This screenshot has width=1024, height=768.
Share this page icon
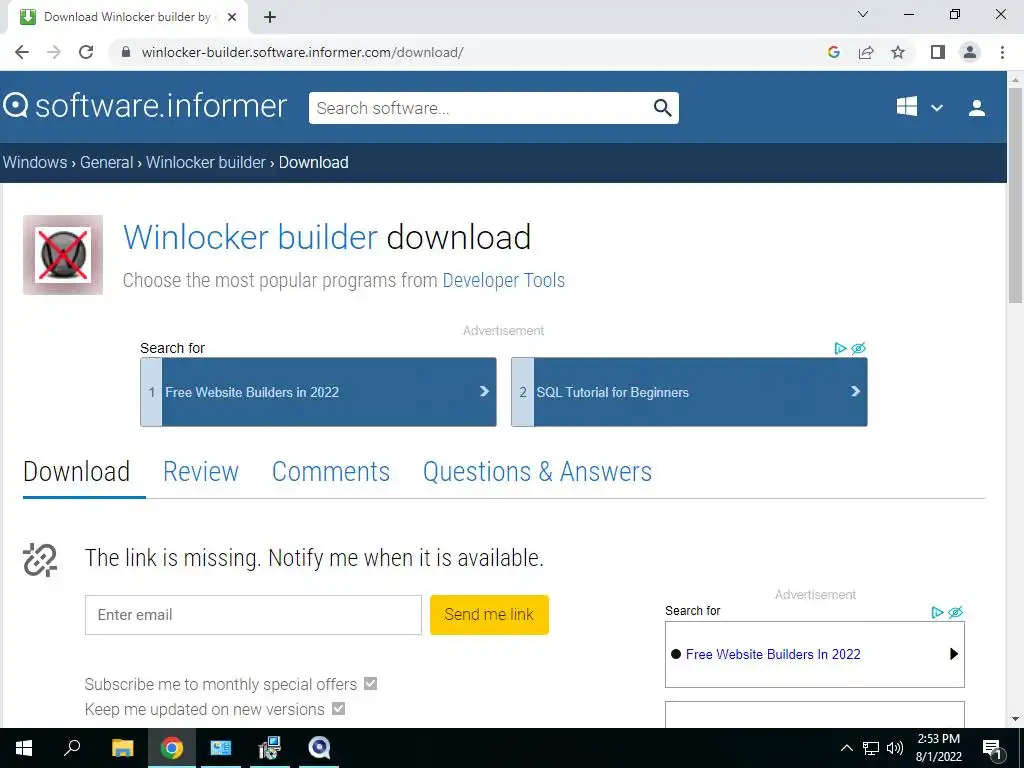866,52
